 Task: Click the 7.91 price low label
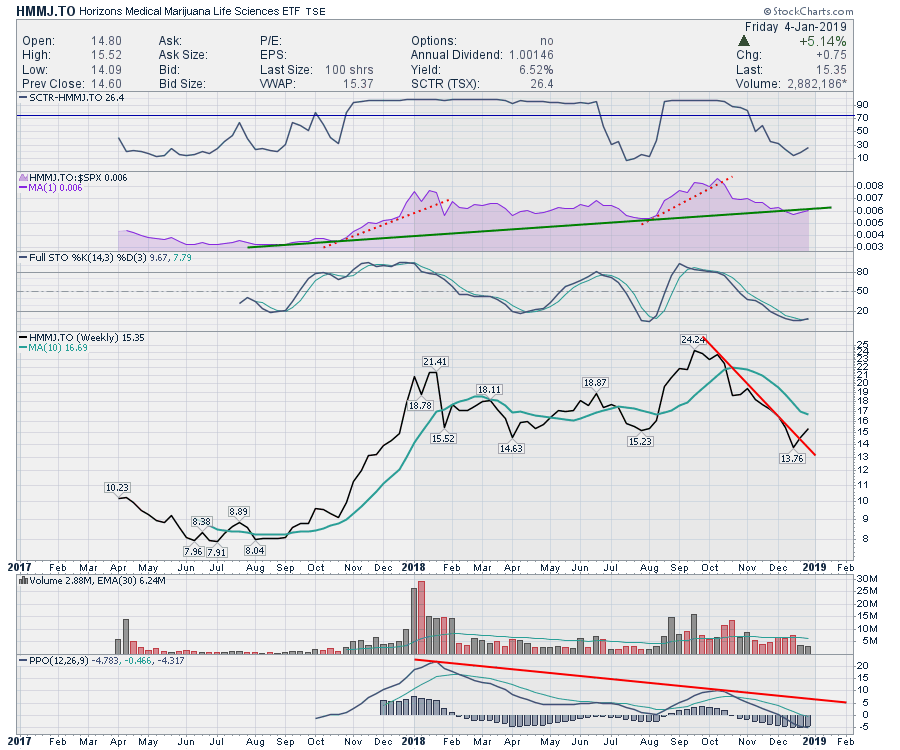[216, 552]
